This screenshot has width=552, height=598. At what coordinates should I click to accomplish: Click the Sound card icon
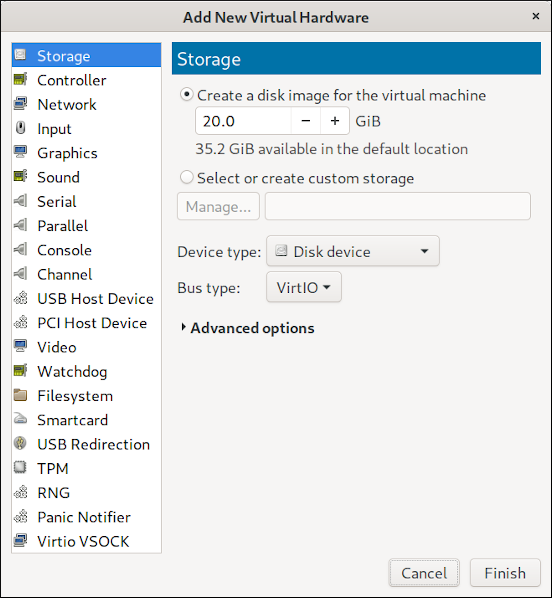pyautogui.click(x=20, y=177)
